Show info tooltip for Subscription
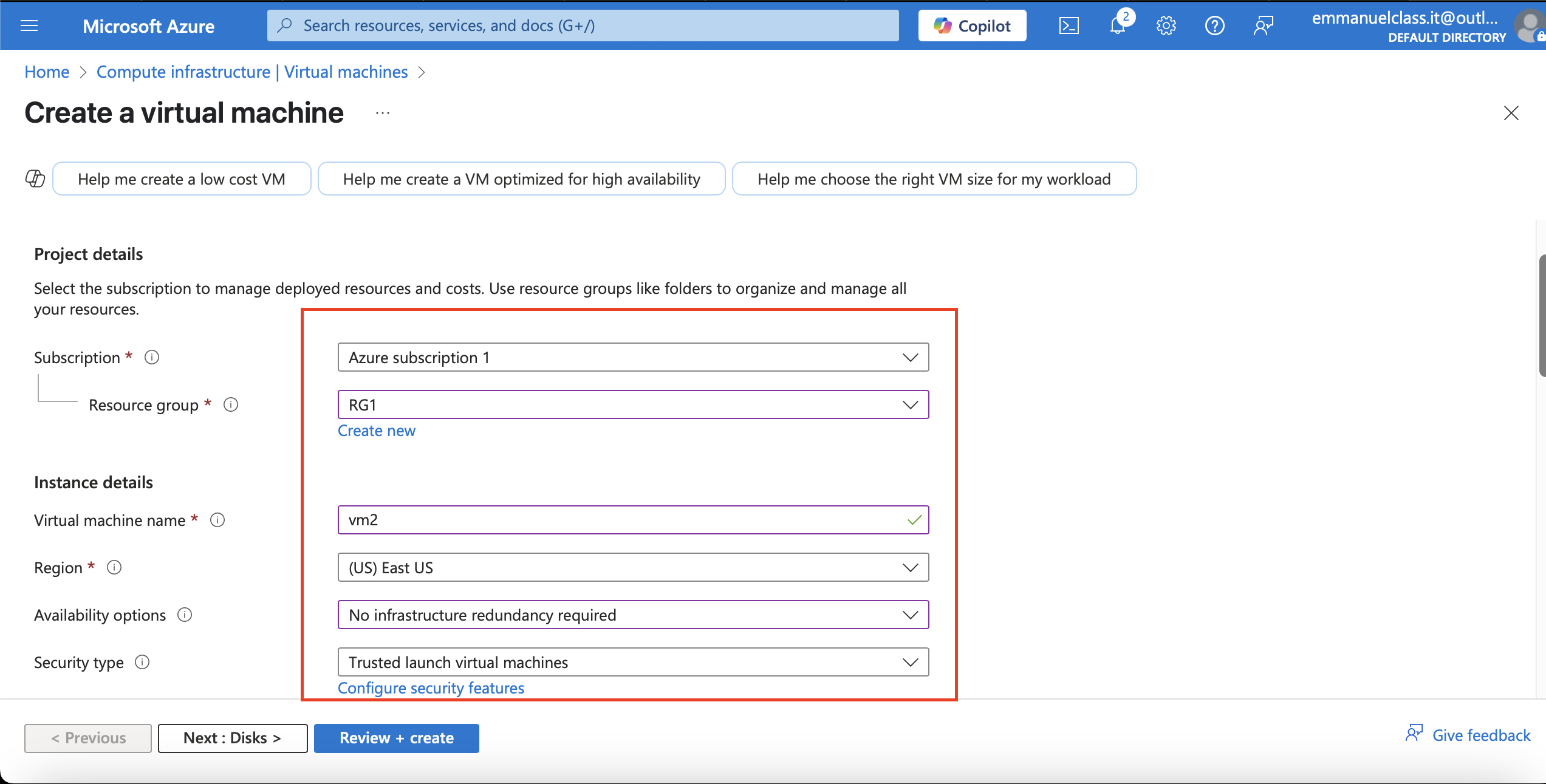This screenshot has width=1546, height=784. coord(152,357)
